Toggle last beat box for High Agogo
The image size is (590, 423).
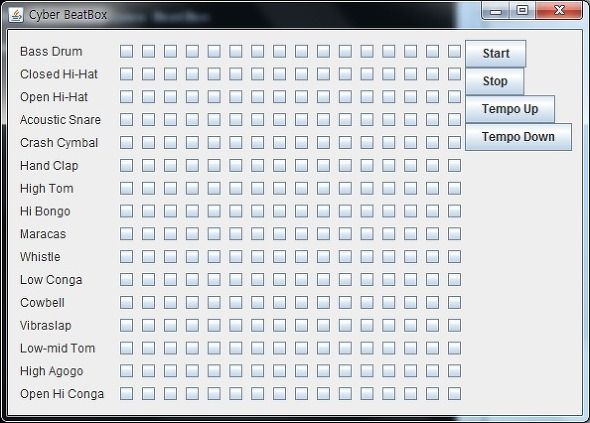pos(455,371)
